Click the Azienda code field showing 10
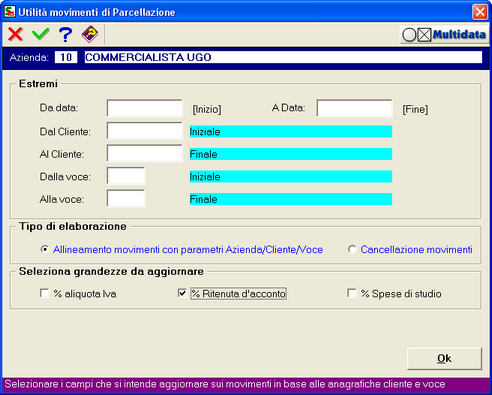Image resolution: width=492 pixels, height=395 pixels. pyautogui.click(x=66, y=57)
